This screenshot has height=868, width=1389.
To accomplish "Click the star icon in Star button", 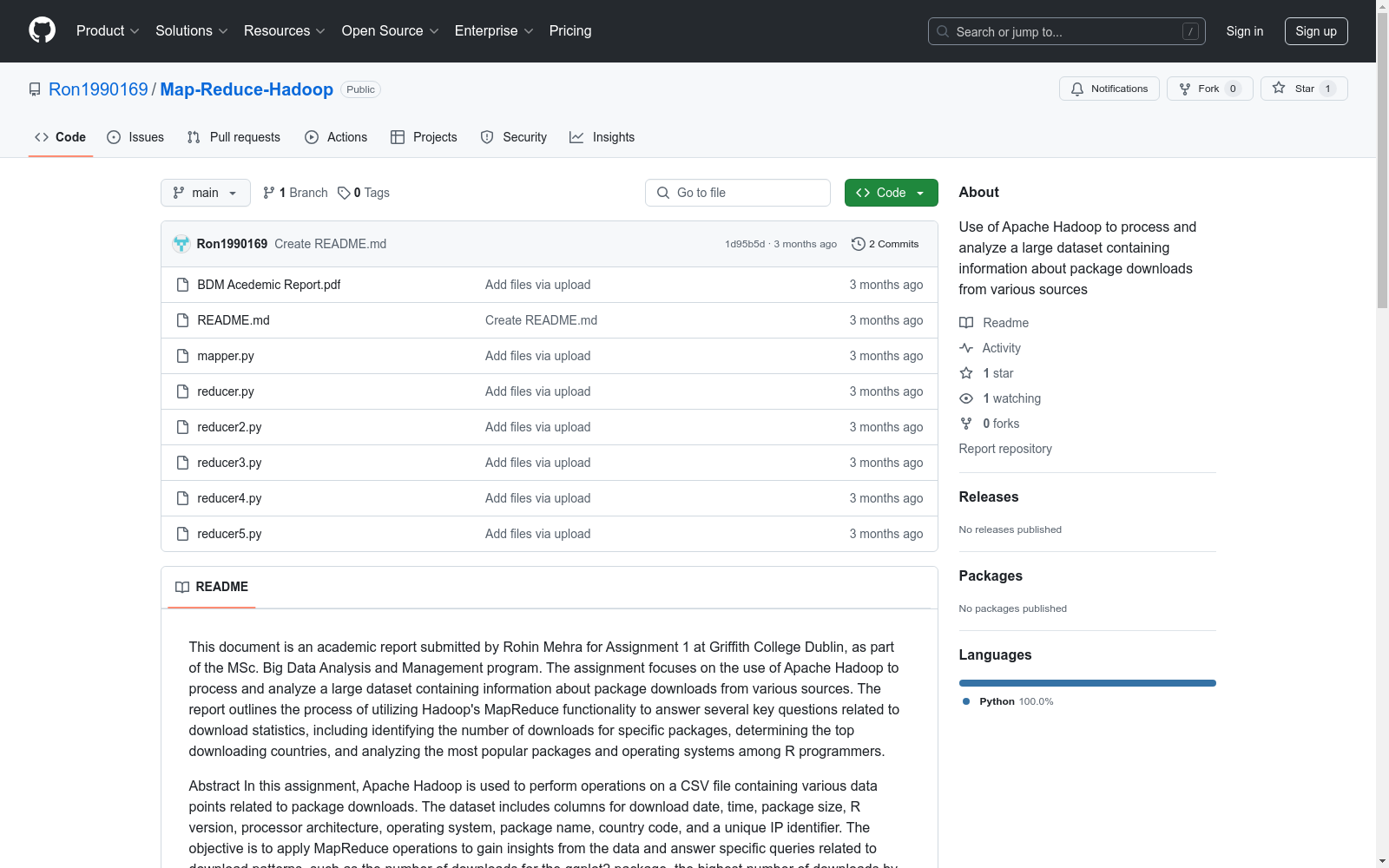I will [x=1279, y=88].
